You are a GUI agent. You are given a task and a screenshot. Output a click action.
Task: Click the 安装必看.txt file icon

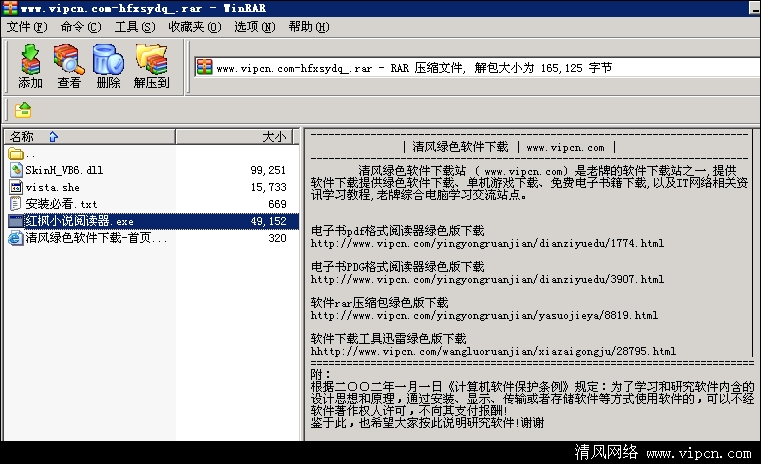point(16,204)
